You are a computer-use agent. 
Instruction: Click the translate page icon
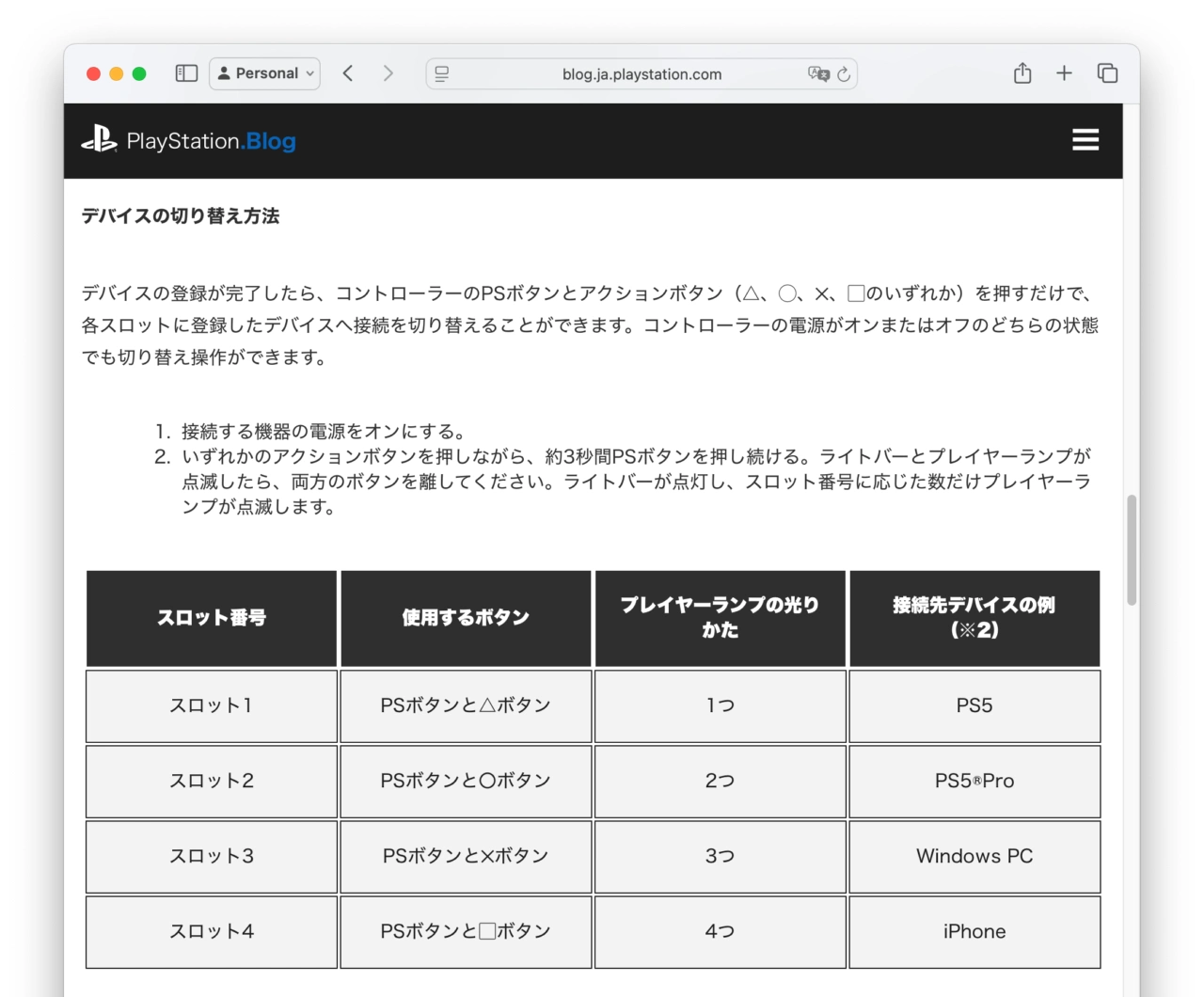[x=817, y=73]
